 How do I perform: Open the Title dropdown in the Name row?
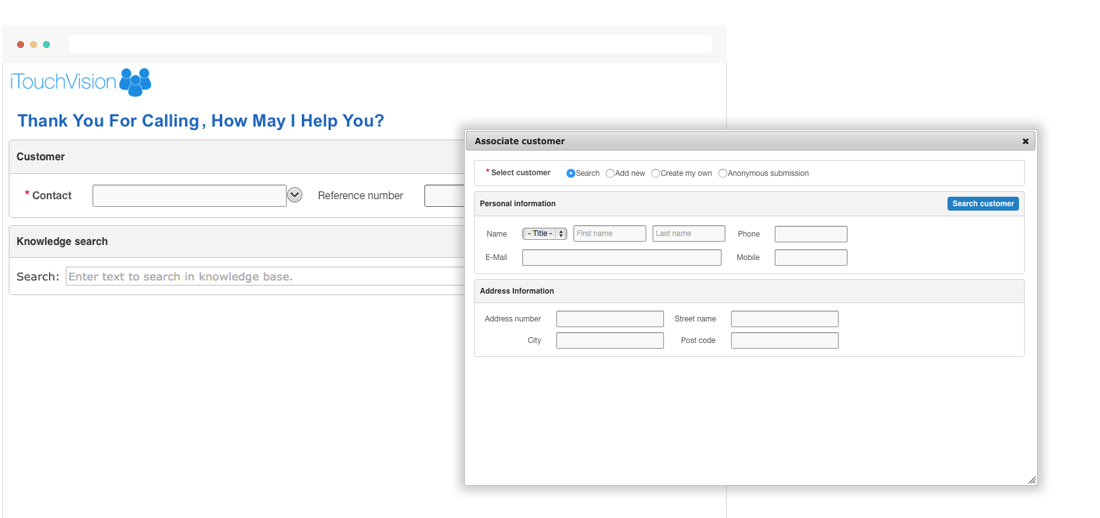coord(544,234)
